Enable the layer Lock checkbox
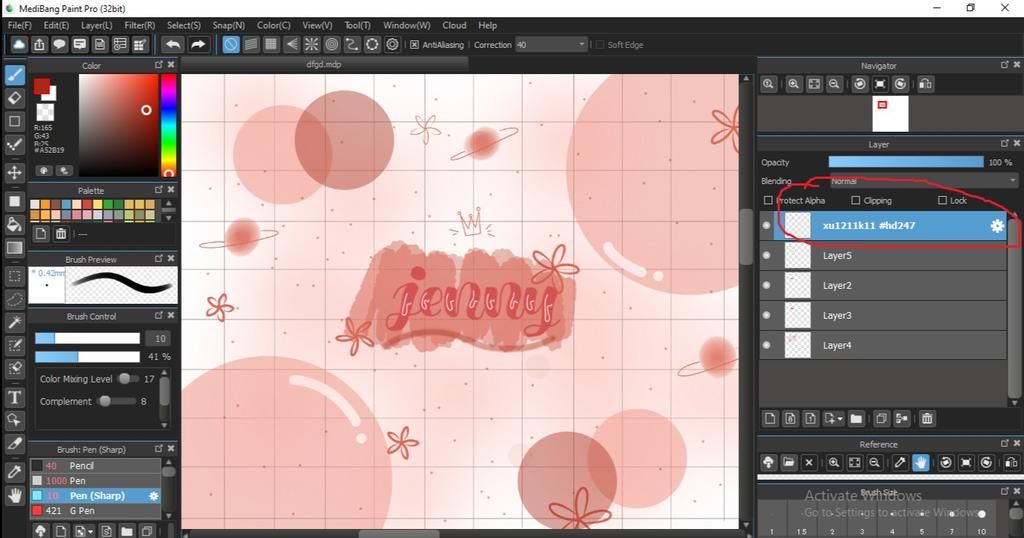Screen dimensions: 1024x538 [942, 200]
